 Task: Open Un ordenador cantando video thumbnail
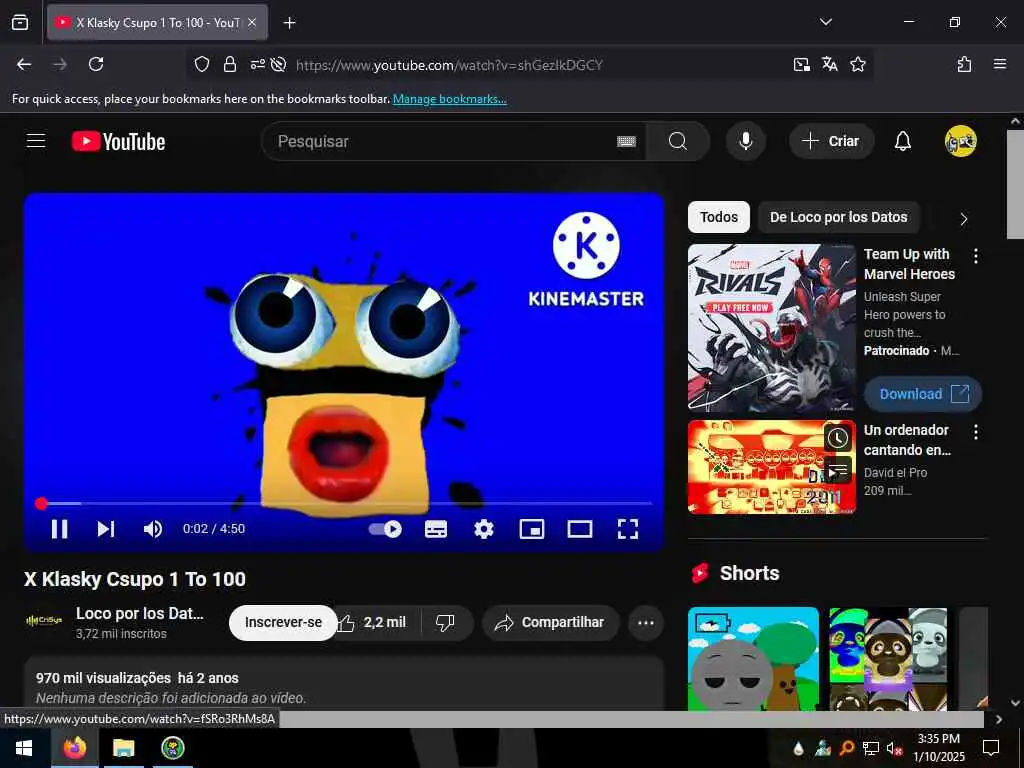pyautogui.click(x=771, y=466)
